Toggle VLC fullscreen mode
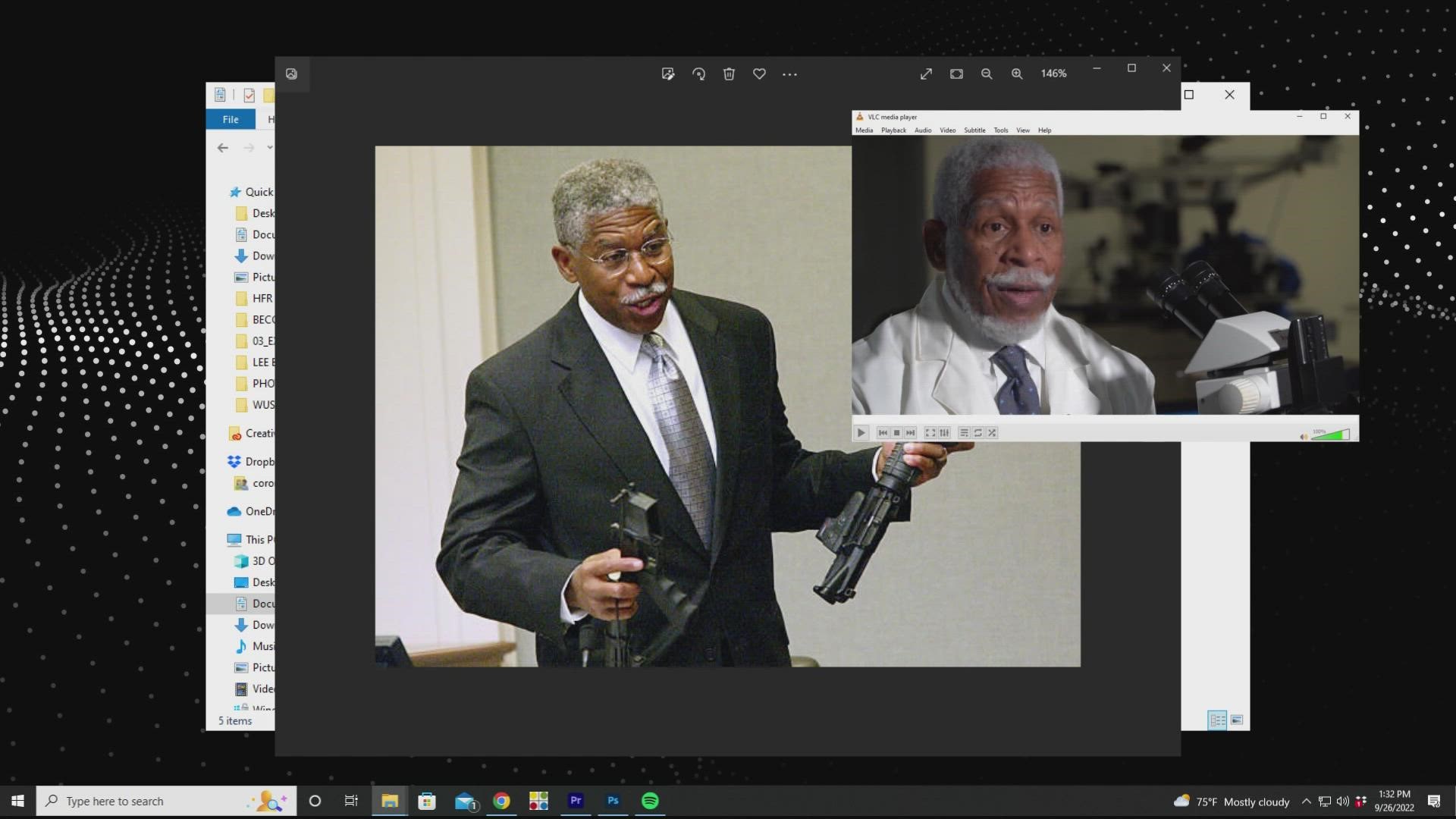Screen dimensions: 1456x819 [930, 433]
